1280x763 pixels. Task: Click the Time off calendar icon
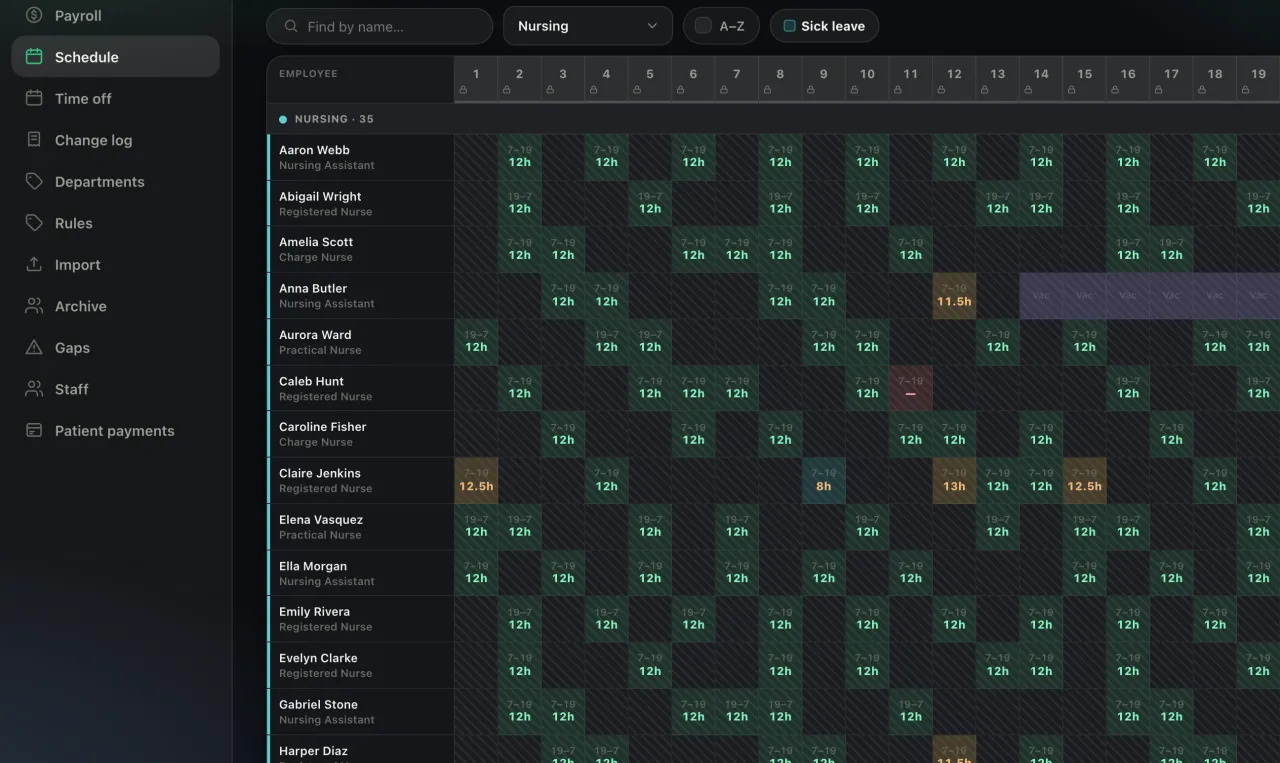click(34, 98)
